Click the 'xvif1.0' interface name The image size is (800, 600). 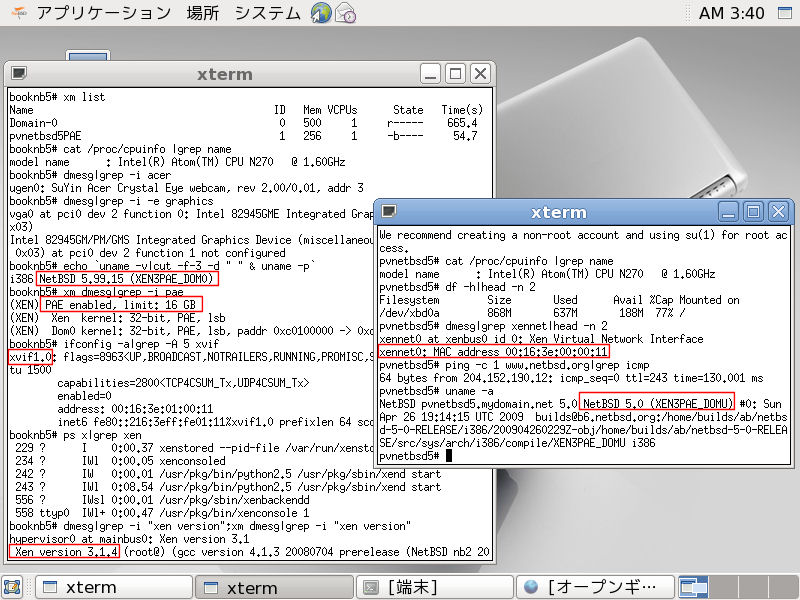pos(31,357)
